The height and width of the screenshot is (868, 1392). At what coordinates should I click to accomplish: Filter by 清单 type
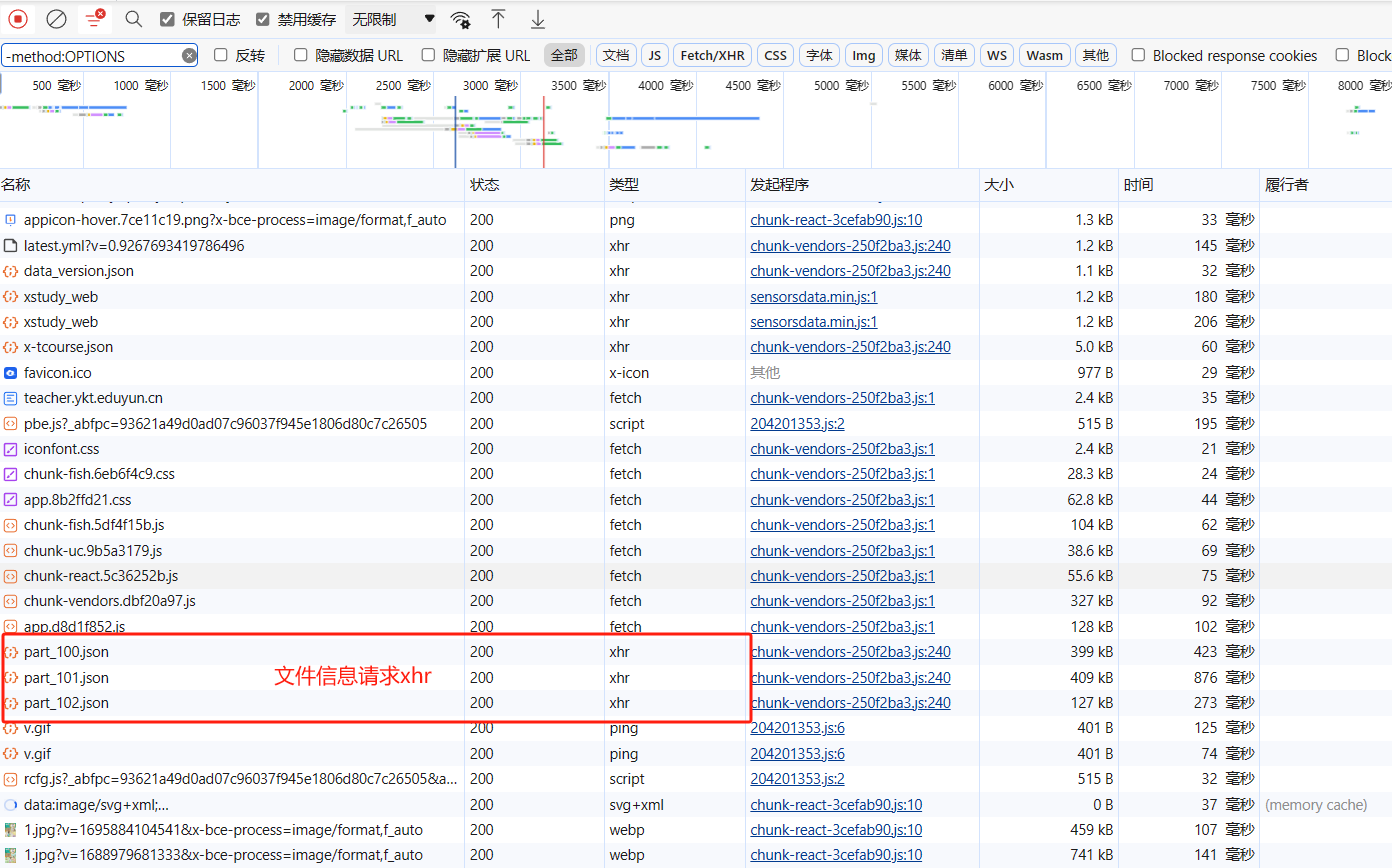pos(955,55)
